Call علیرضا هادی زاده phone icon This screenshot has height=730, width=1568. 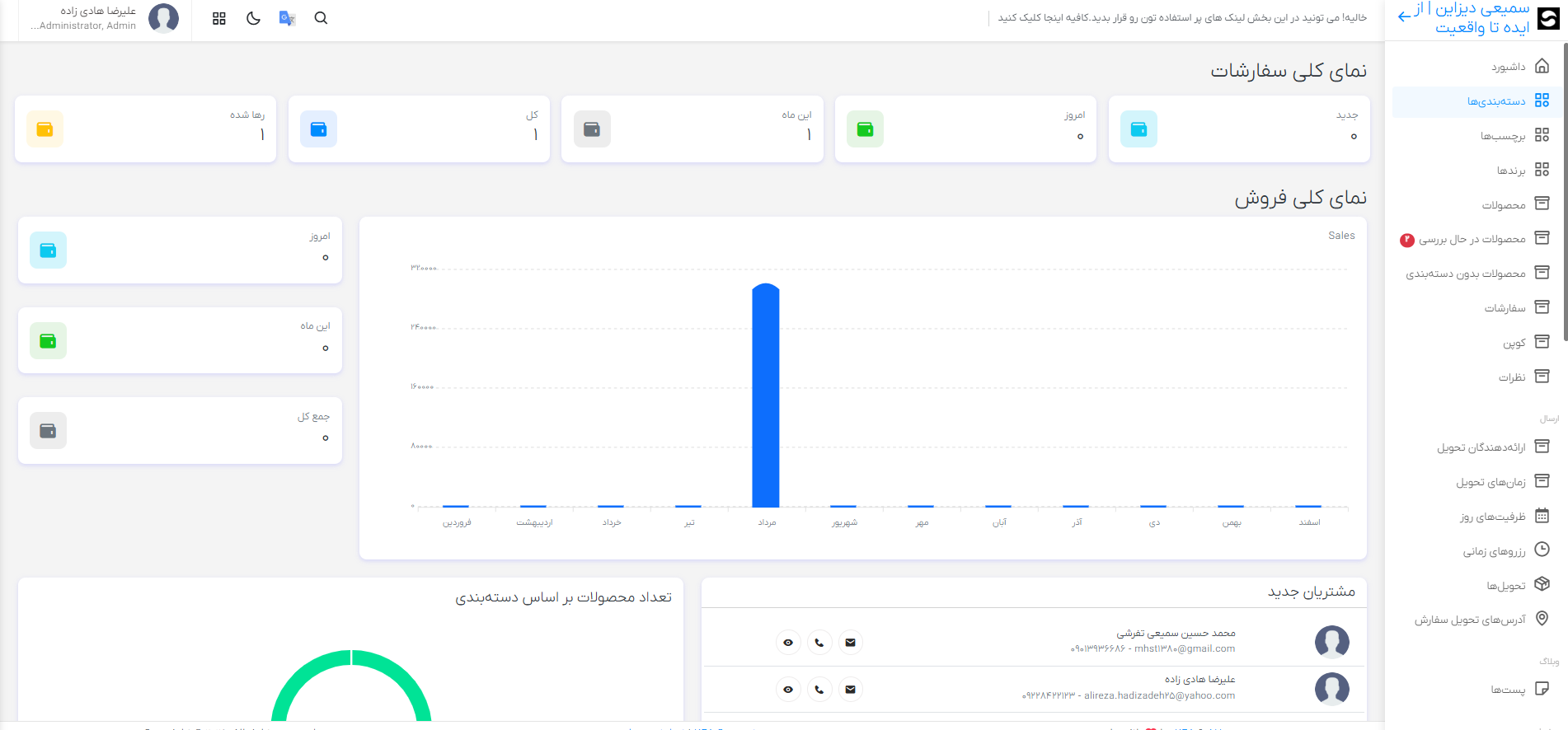[819, 690]
